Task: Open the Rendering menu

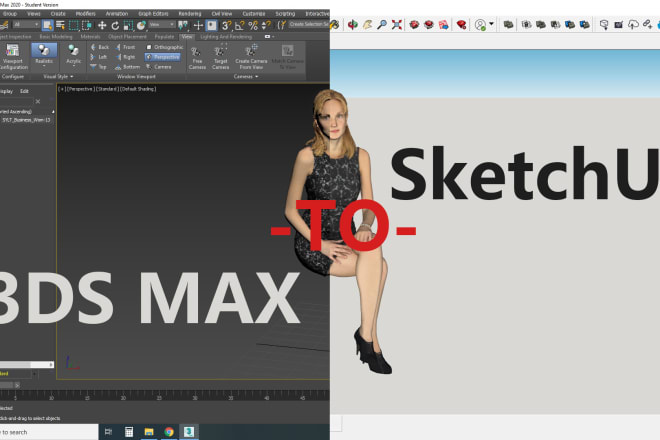Action: 190,14
